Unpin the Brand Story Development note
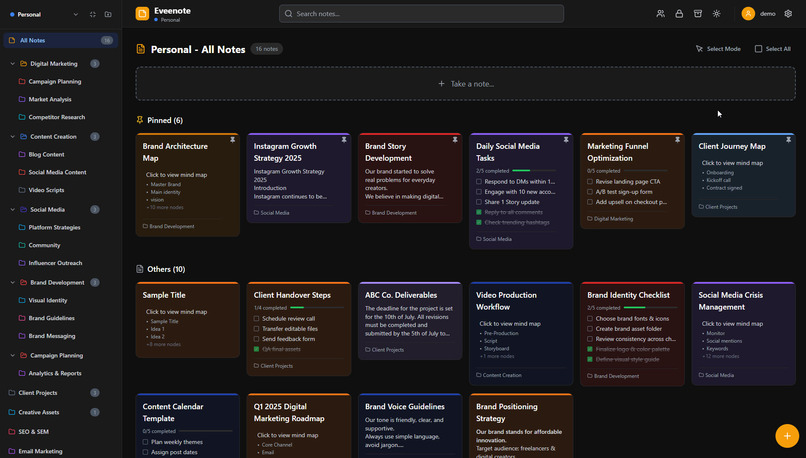The image size is (806, 458). point(455,140)
